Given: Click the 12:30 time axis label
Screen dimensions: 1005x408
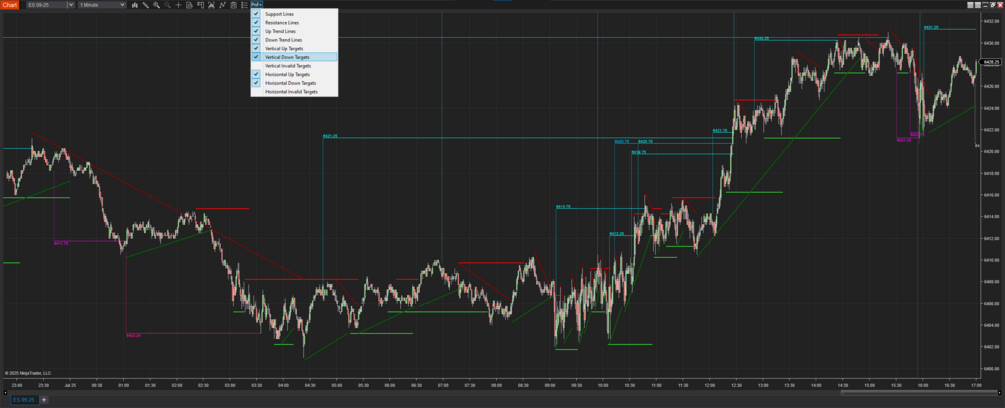Looking at the screenshot, I should 735,385.
